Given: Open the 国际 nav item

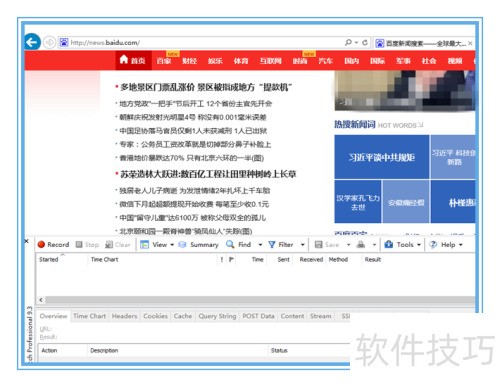Looking at the screenshot, I should click(x=377, y=61).
